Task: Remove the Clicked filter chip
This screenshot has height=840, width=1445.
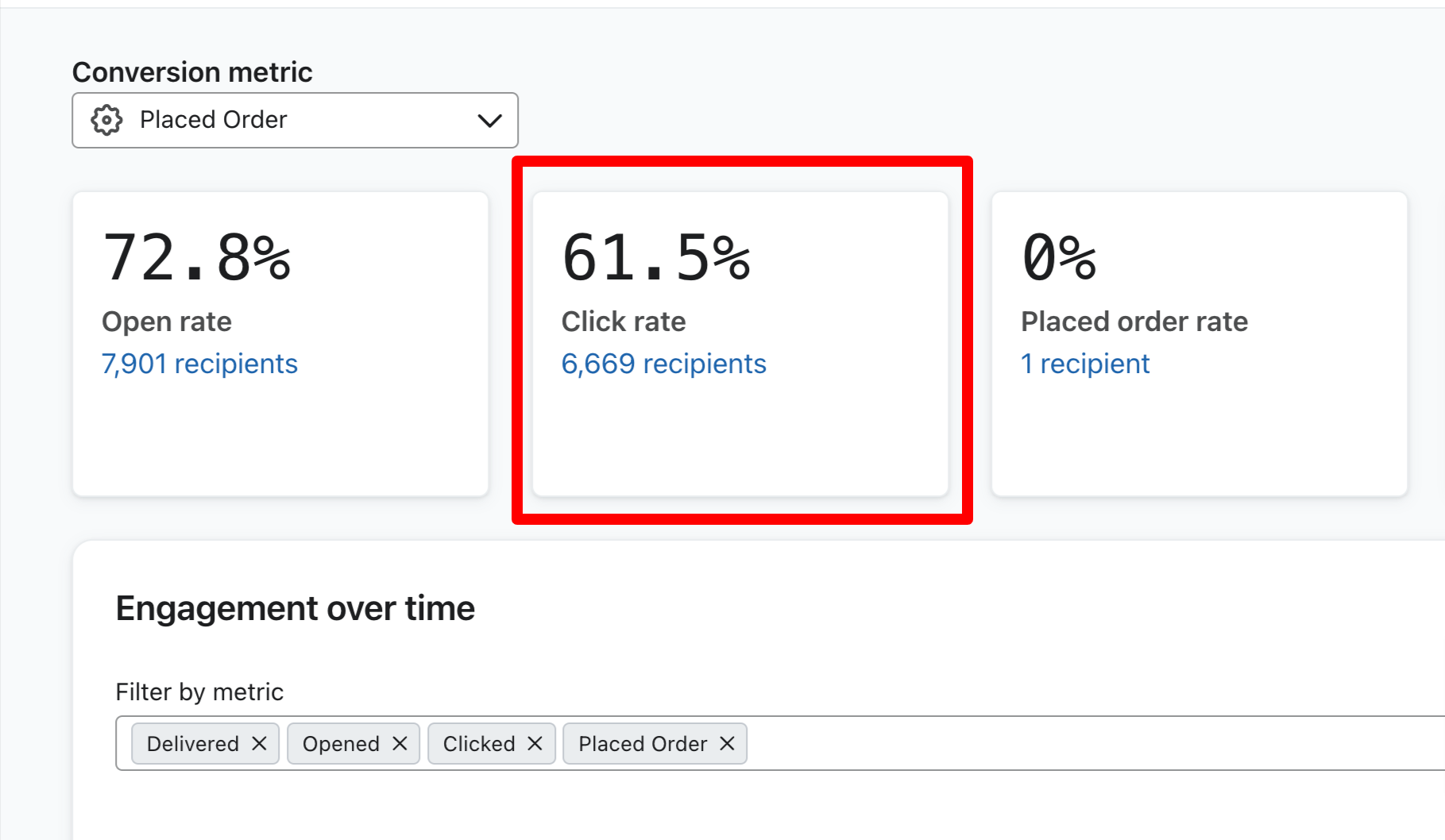Action: click(x=535, y=743)
